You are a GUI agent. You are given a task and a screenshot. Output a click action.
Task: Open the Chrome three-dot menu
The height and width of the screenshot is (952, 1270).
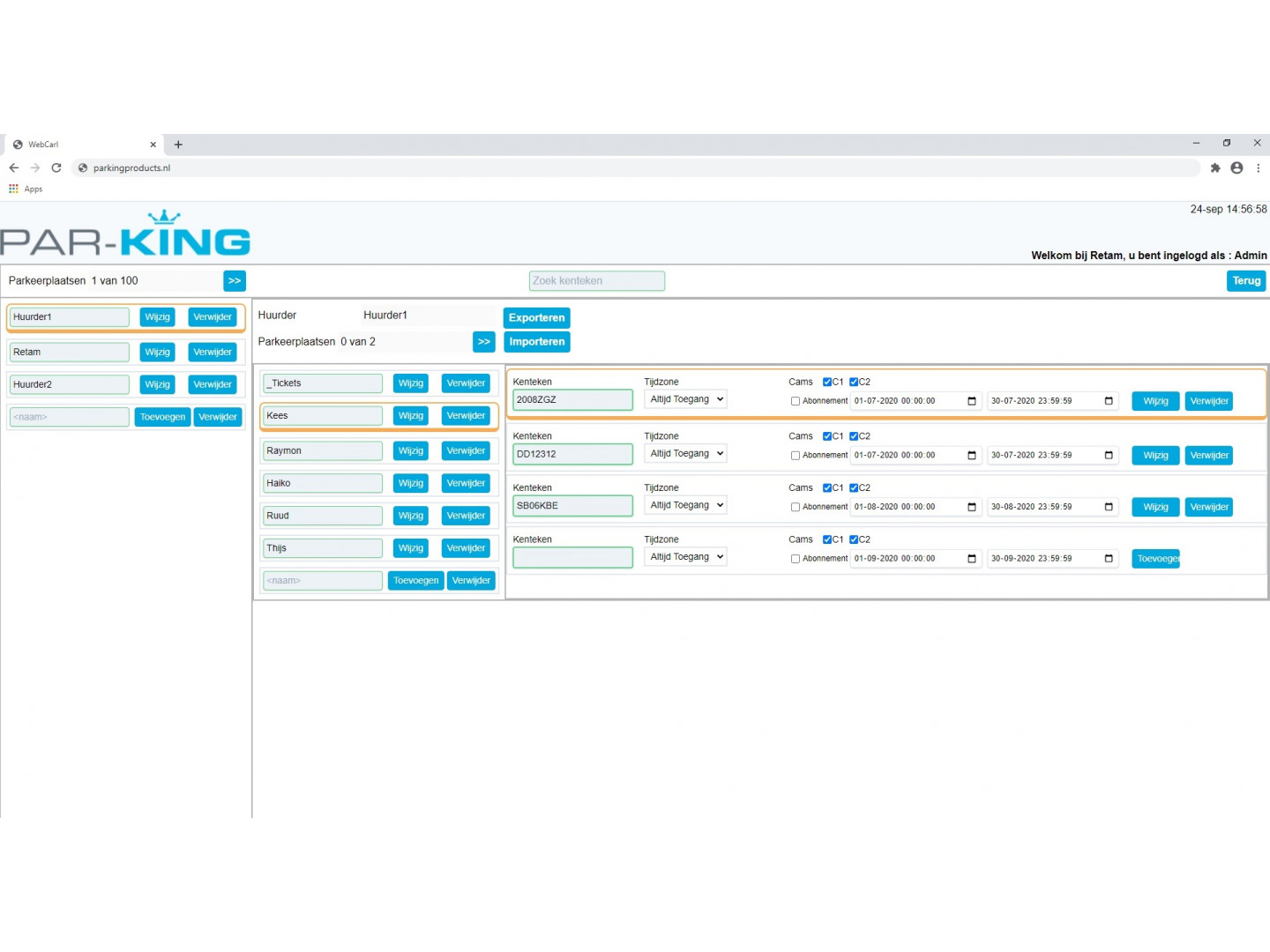pyautogui.click(x=1258, y=167)
